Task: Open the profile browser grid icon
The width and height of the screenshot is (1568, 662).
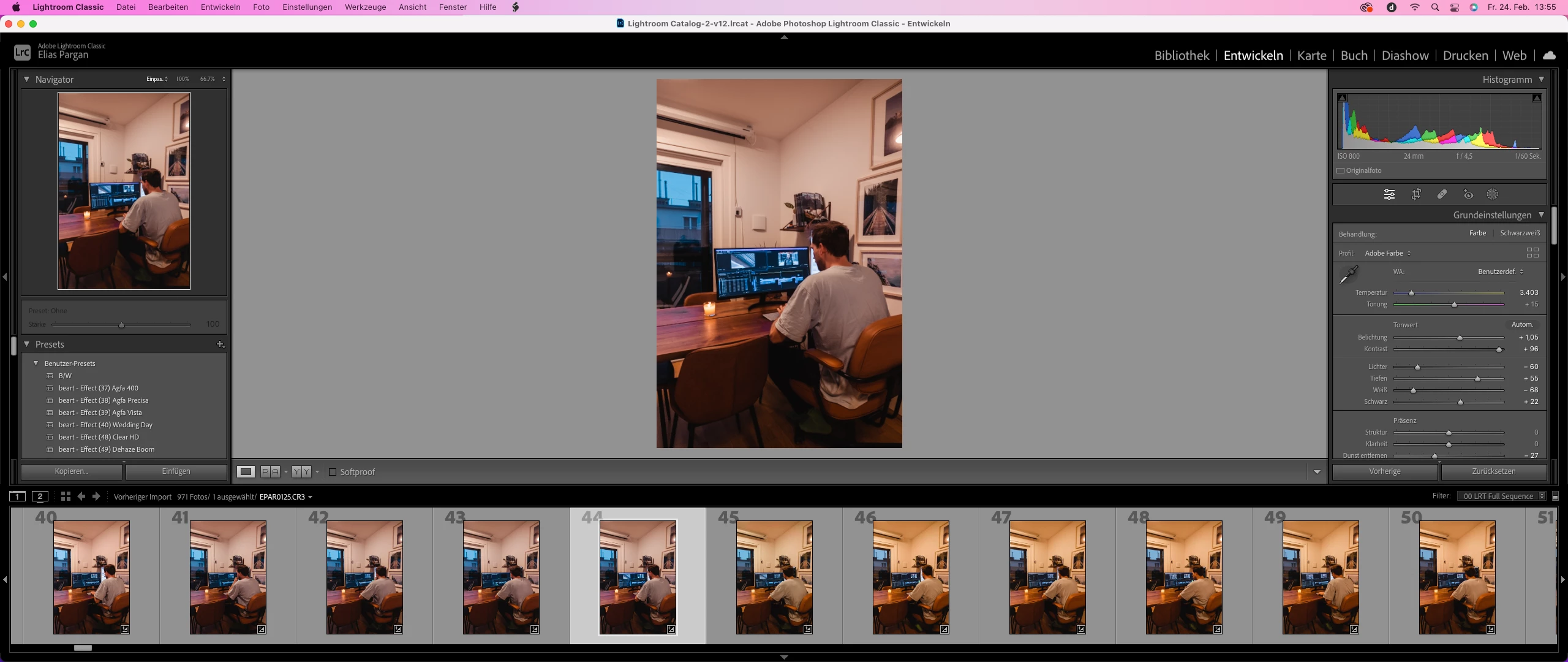Action: 1532,253
